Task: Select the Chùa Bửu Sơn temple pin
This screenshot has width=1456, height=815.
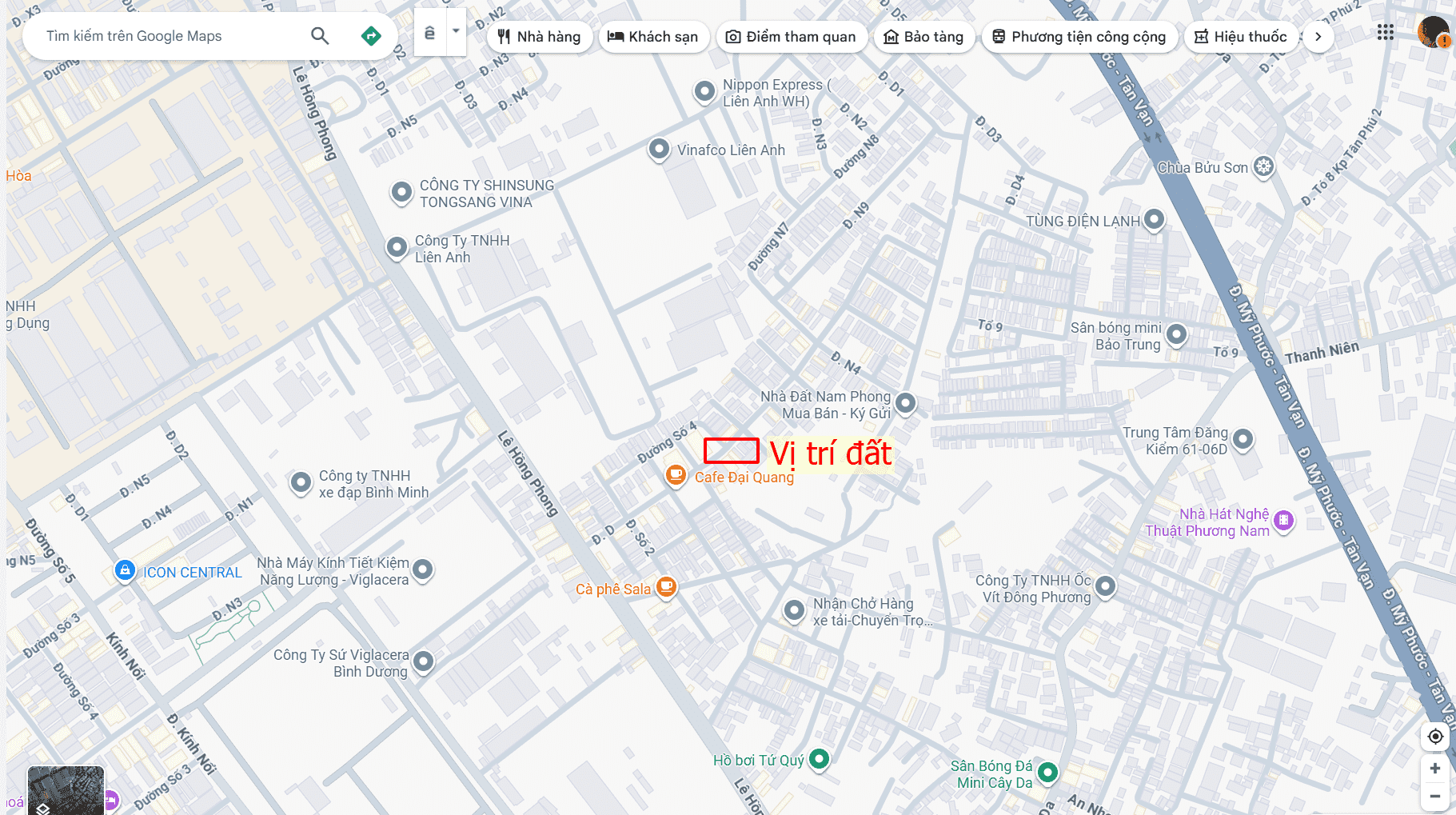Action: [x=1263, y=167]
